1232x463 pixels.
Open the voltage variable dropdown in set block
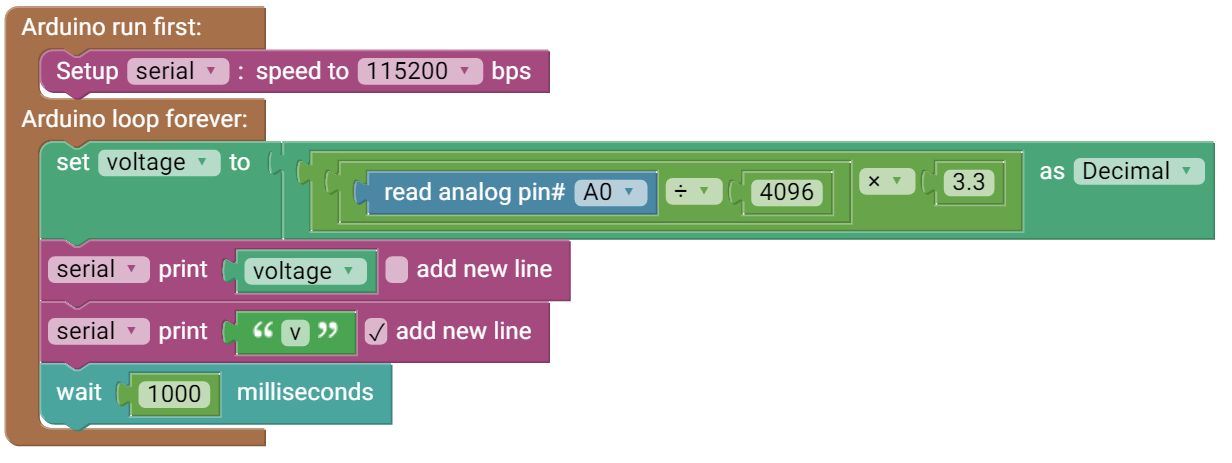click(159, 163)
